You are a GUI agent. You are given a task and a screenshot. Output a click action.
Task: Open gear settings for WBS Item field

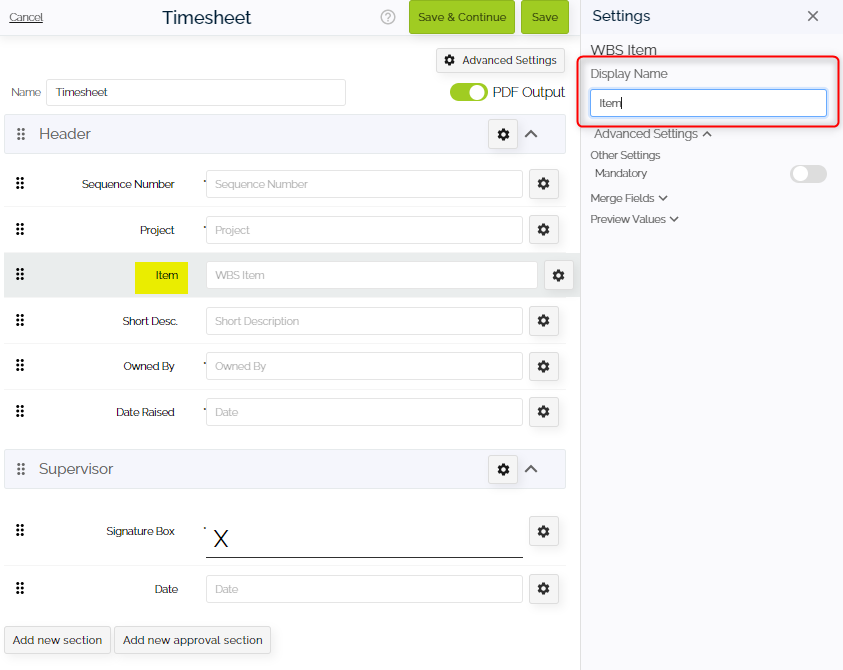click(x=559, y=275)
